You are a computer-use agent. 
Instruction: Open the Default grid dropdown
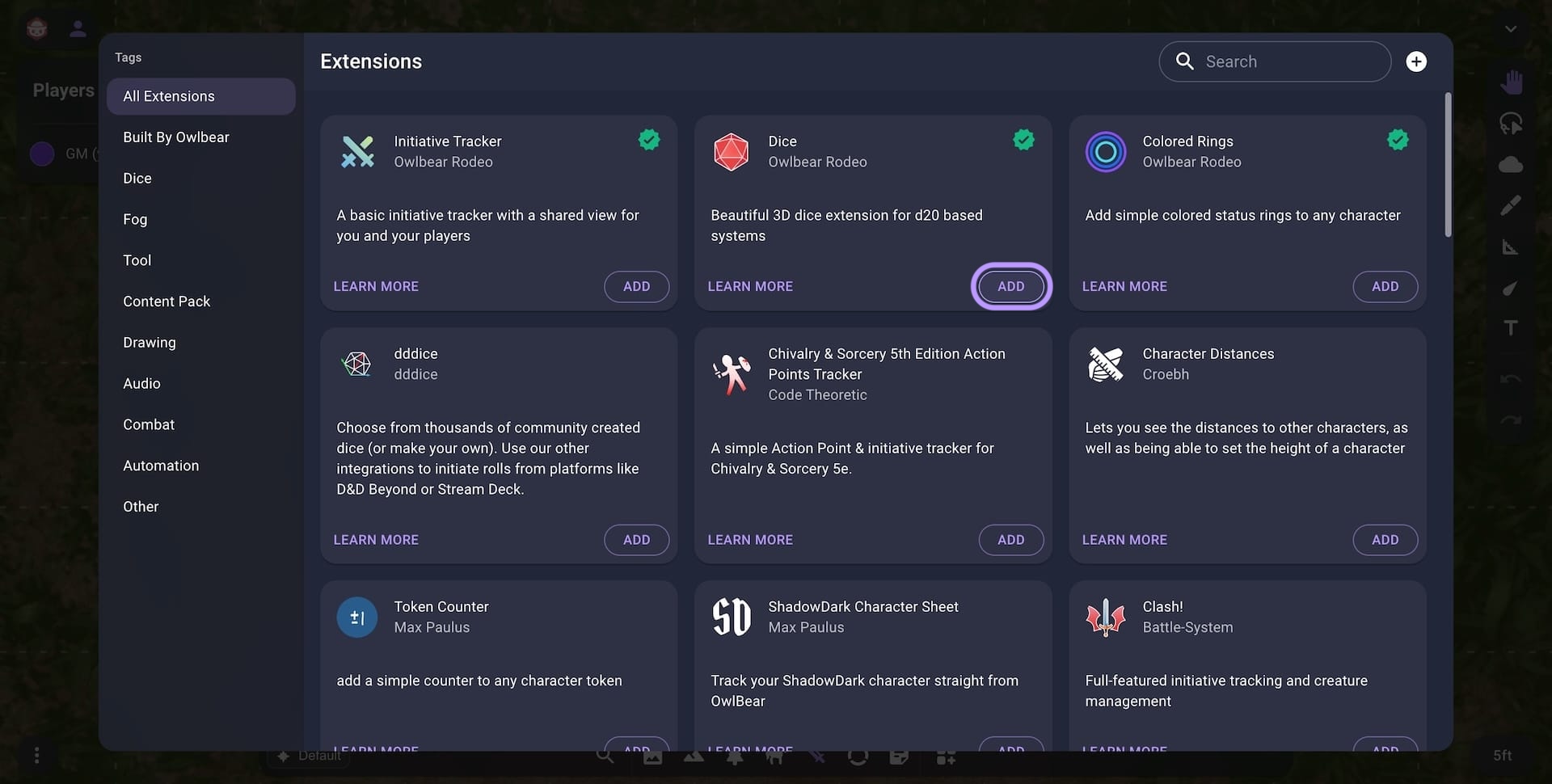311,755
